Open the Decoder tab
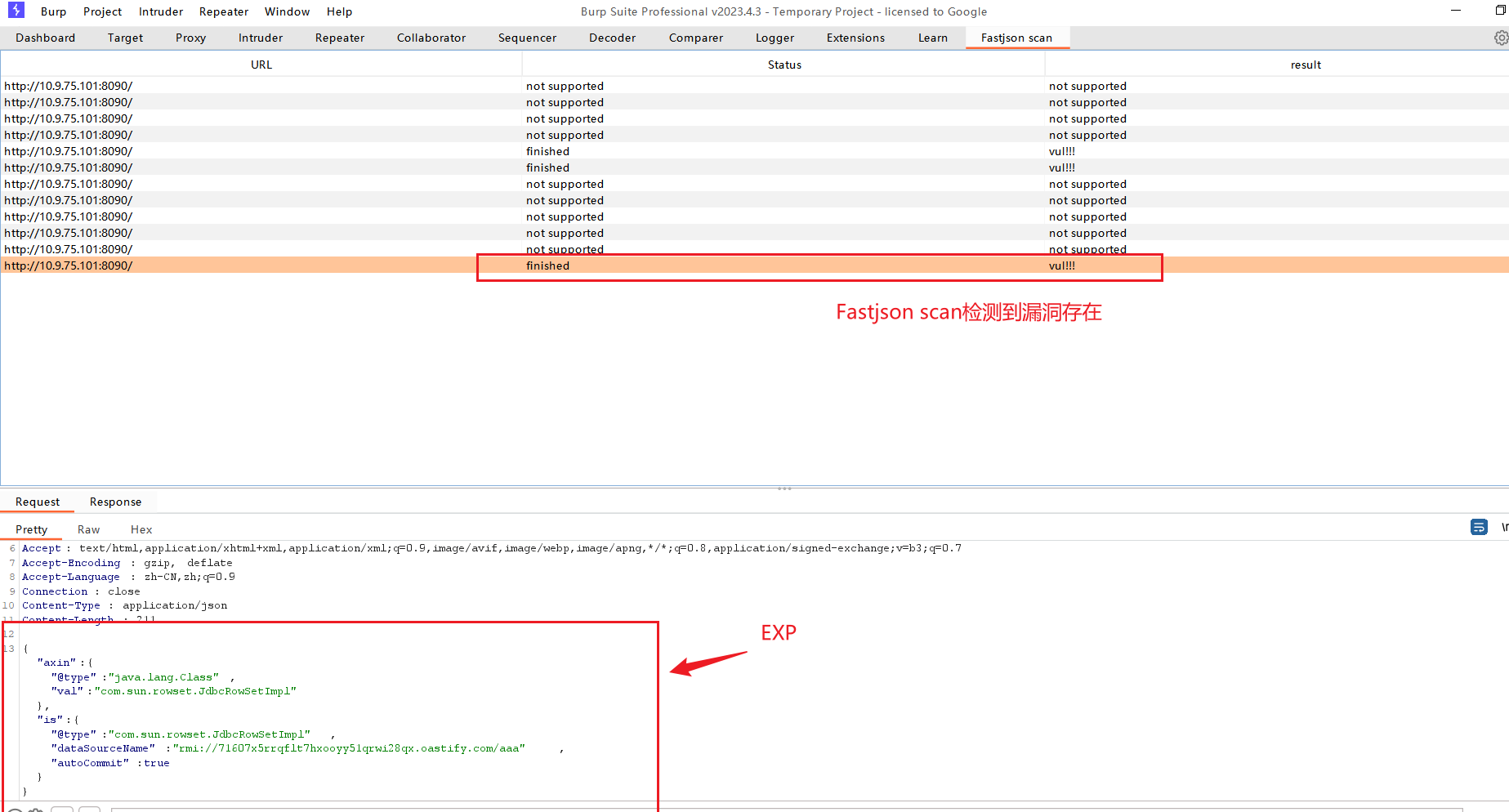Viewport: 1509px width, 812px height. (x=612, y=38)
